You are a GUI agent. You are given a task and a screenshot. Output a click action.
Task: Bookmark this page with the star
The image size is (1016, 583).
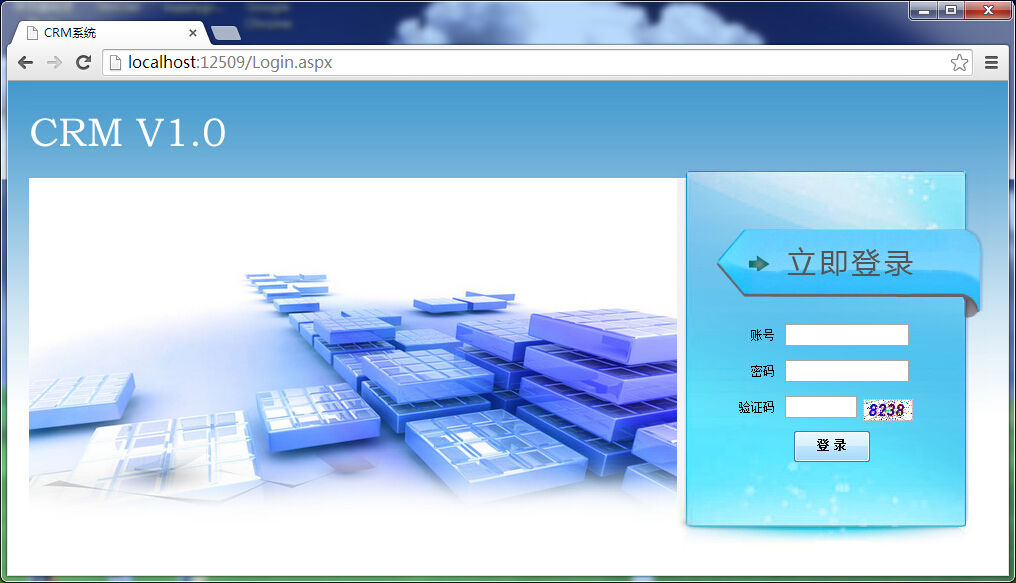click(x=959, y=63)
